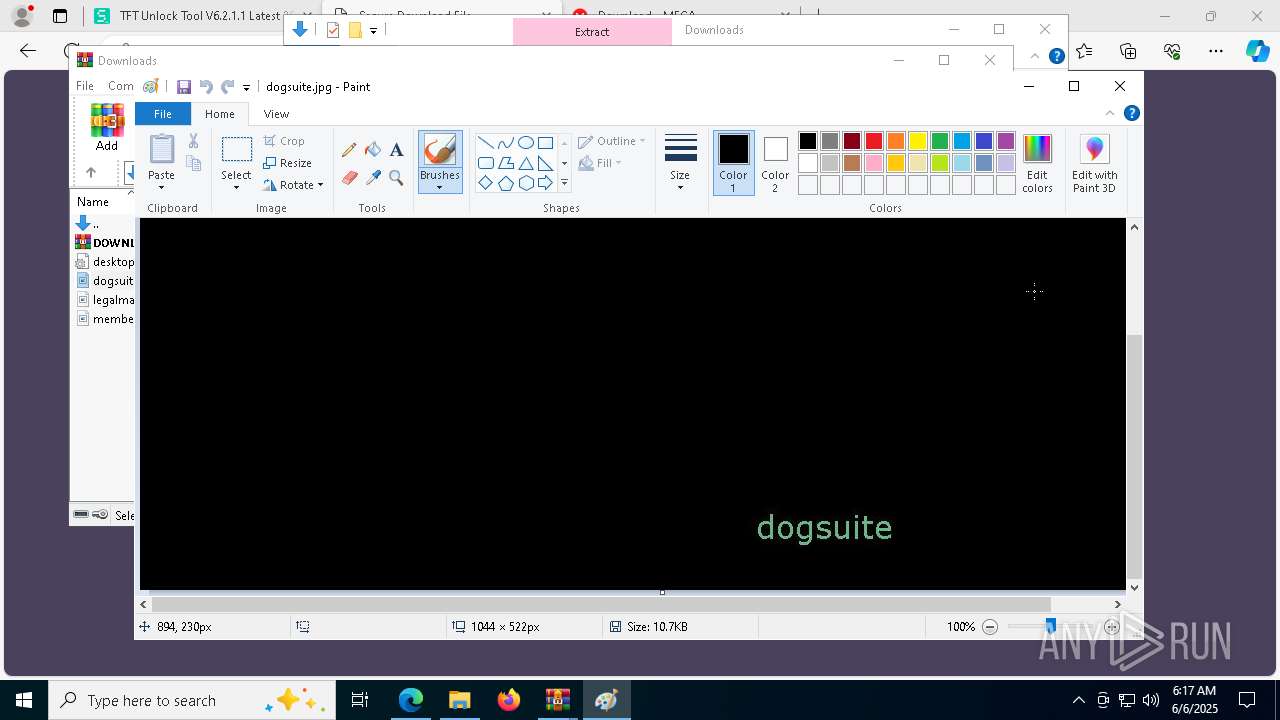Click the Redo arrow in title bar
This screenshot has height=720, width=1280.
click(227, 87)
